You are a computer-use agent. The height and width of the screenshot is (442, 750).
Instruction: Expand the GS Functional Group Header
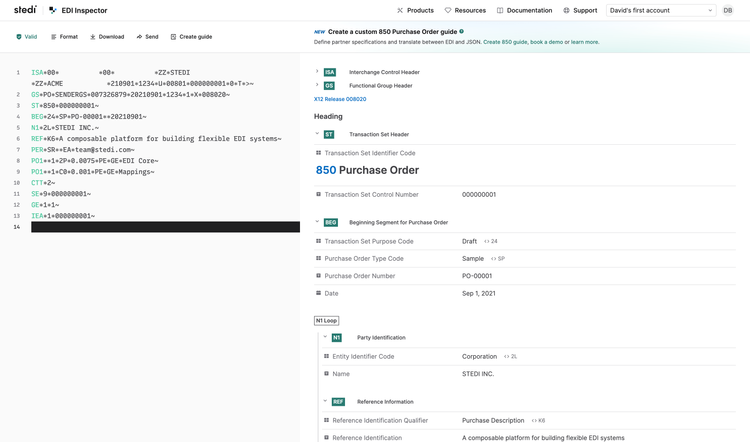317,85
